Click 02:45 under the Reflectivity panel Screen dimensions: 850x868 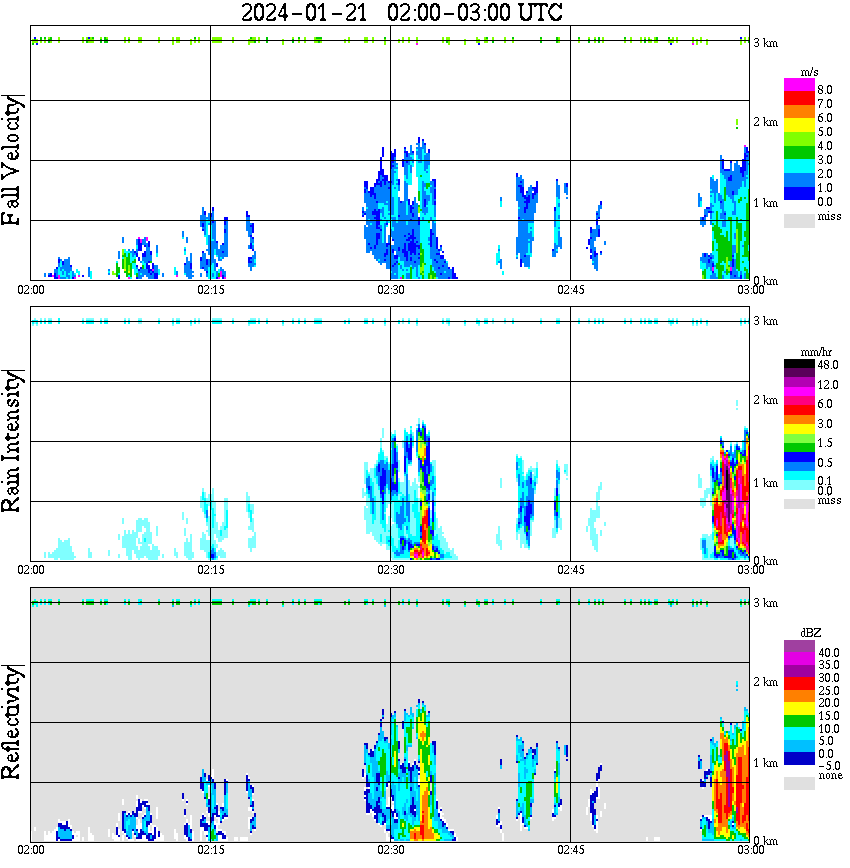[571, 850]
